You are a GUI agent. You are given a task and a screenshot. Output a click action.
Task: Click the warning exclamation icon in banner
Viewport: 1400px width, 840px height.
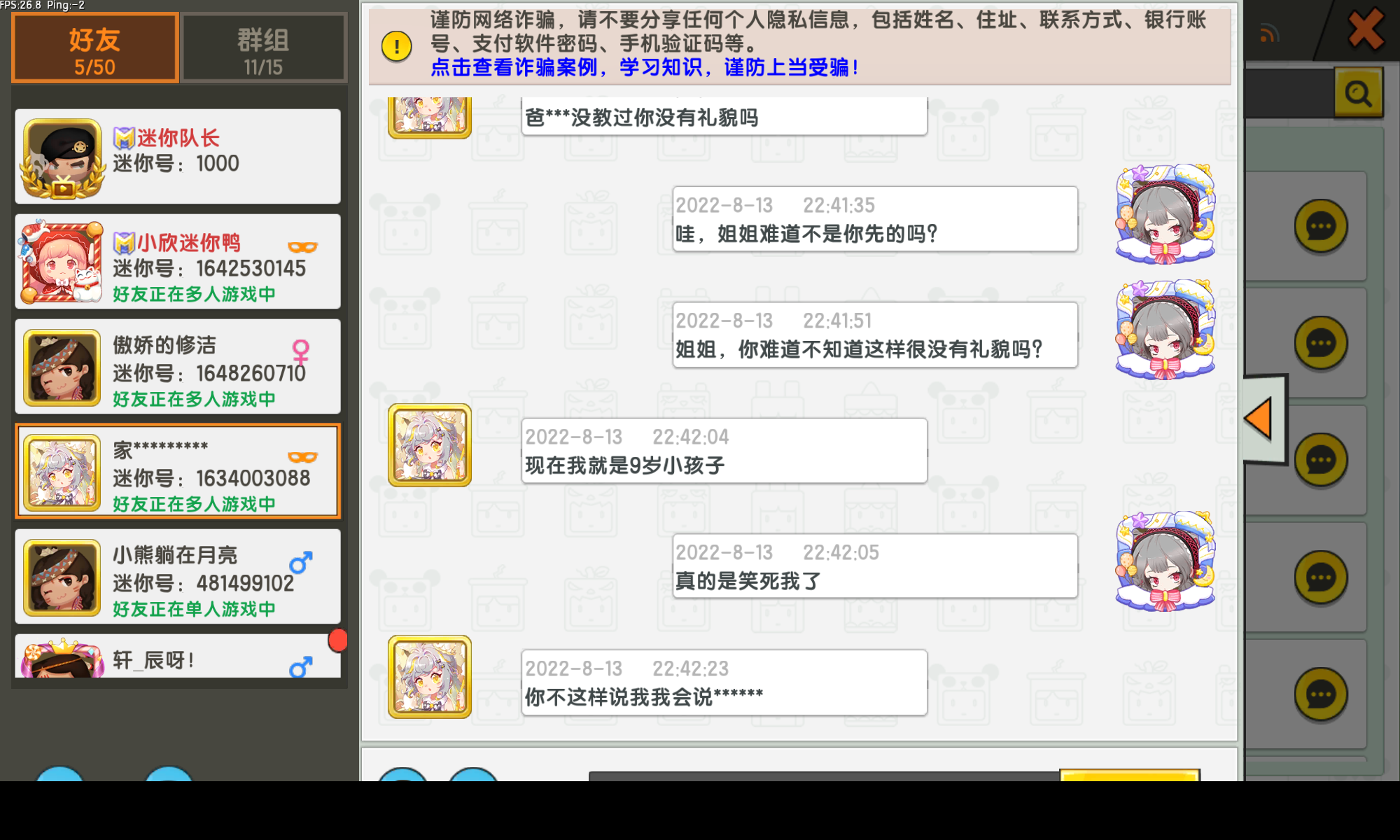397,47
